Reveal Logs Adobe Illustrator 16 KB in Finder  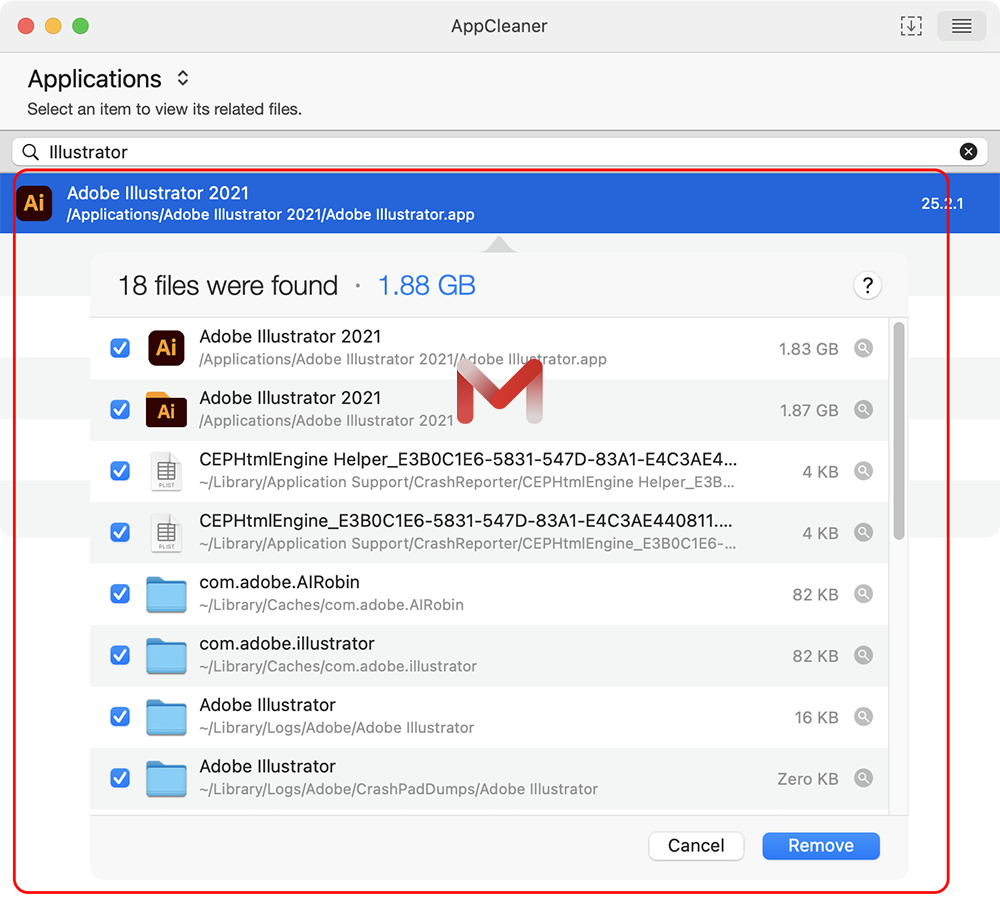click(x=863, y=717)
